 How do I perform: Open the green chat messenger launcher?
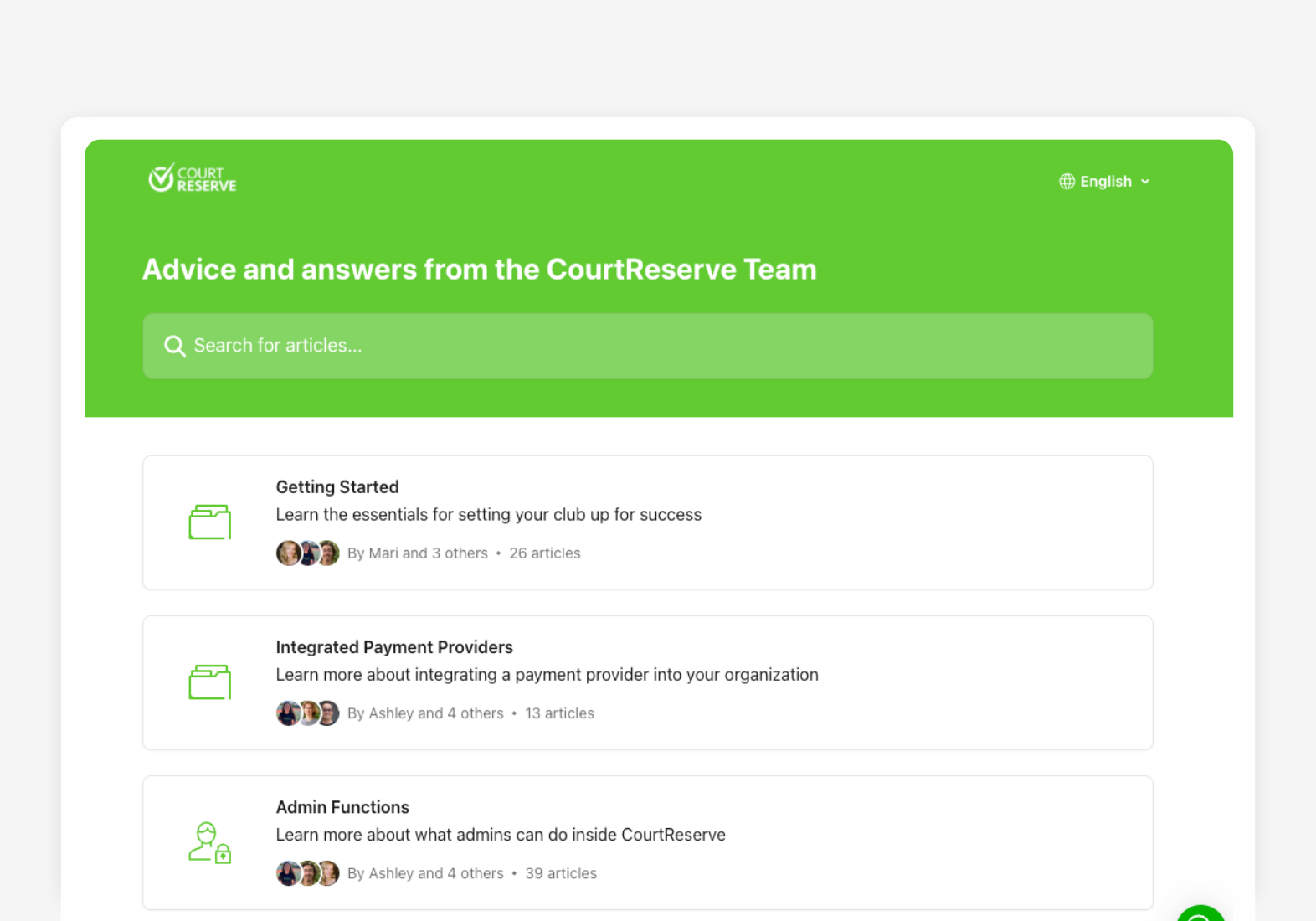tap(1201, 913)
